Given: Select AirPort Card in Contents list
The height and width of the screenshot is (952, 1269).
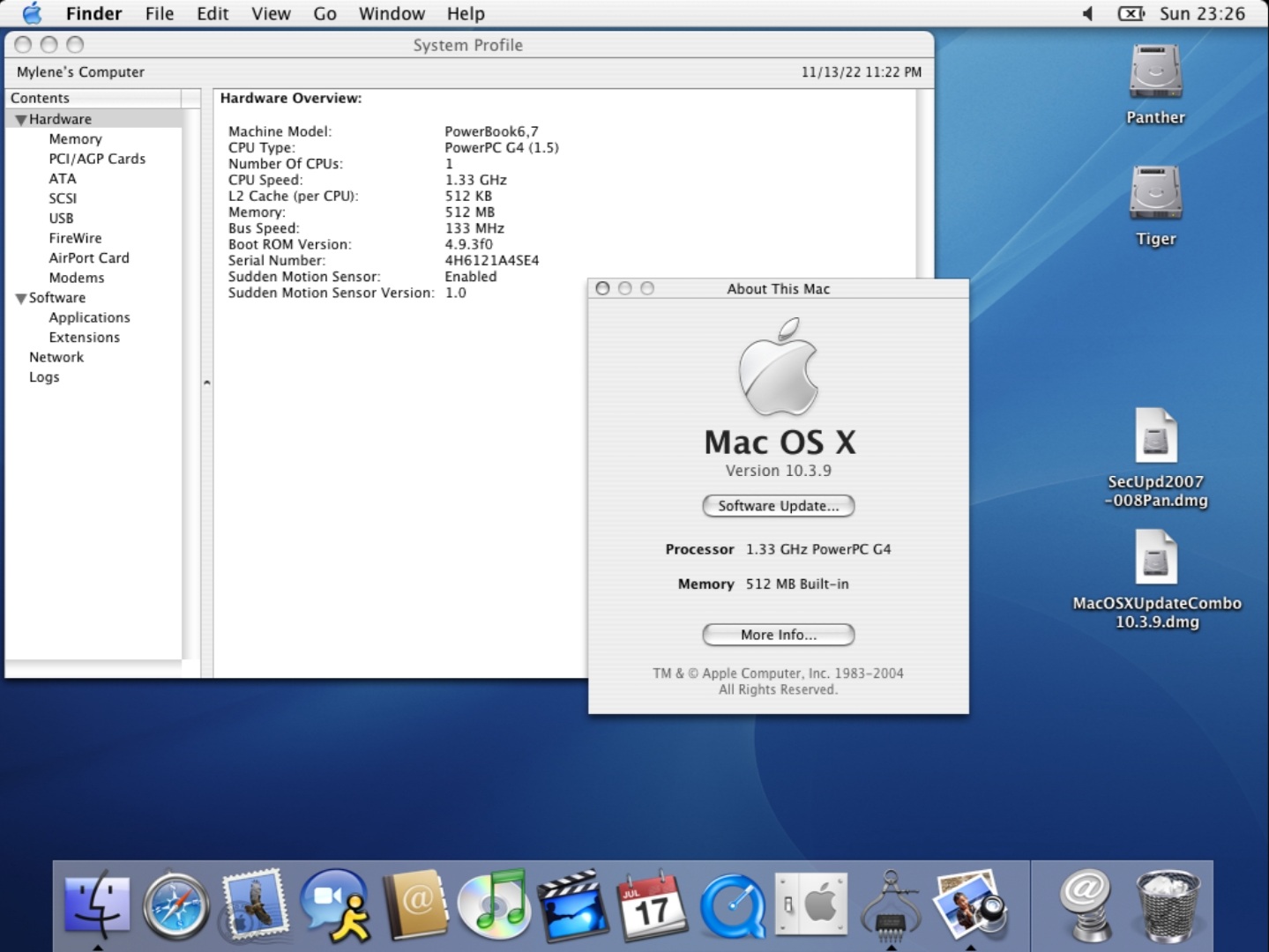Looking at the screenshot, I should (x=89, y=258).
